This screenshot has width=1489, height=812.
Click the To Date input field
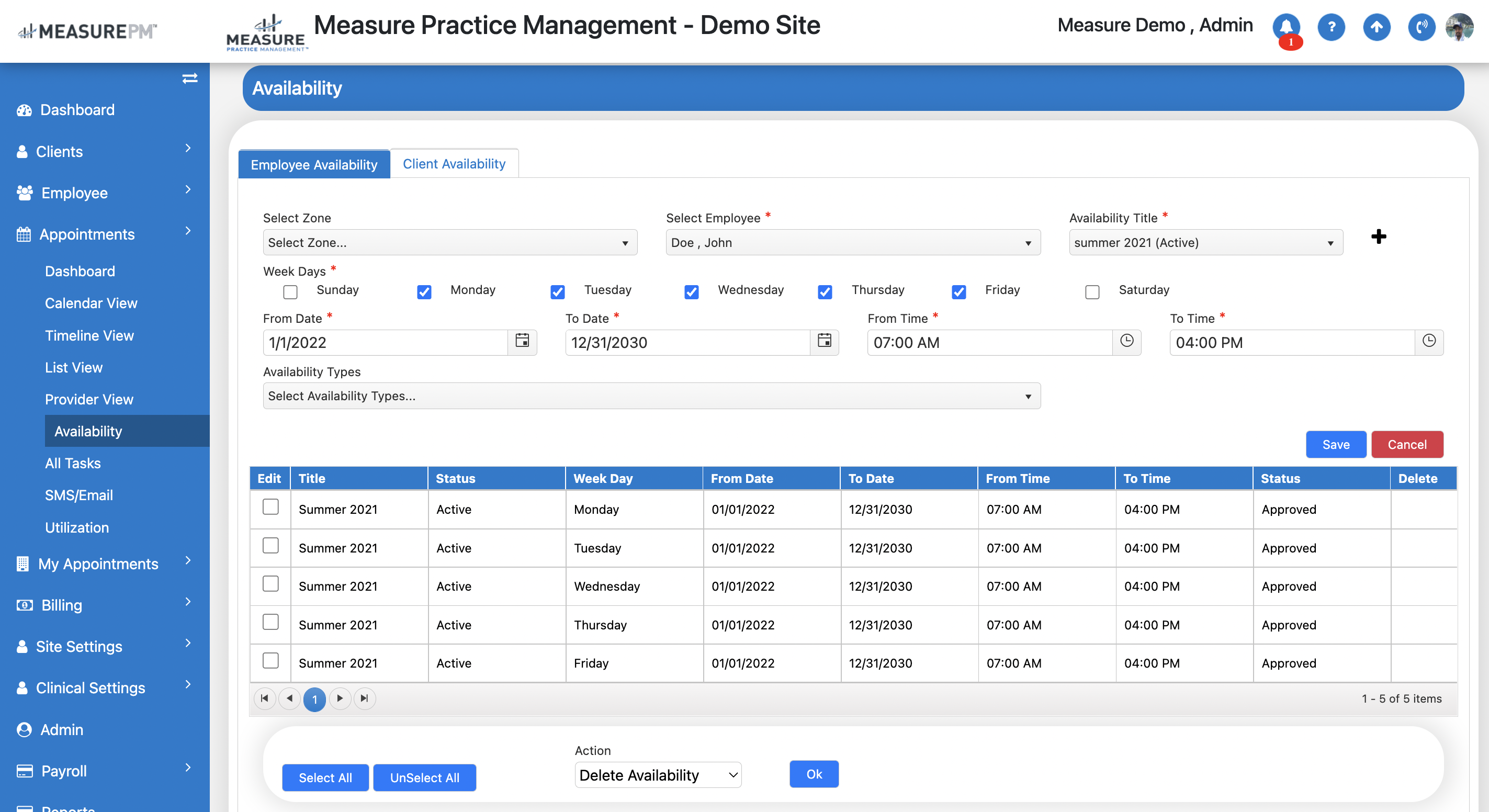click(x=687, y=343)
